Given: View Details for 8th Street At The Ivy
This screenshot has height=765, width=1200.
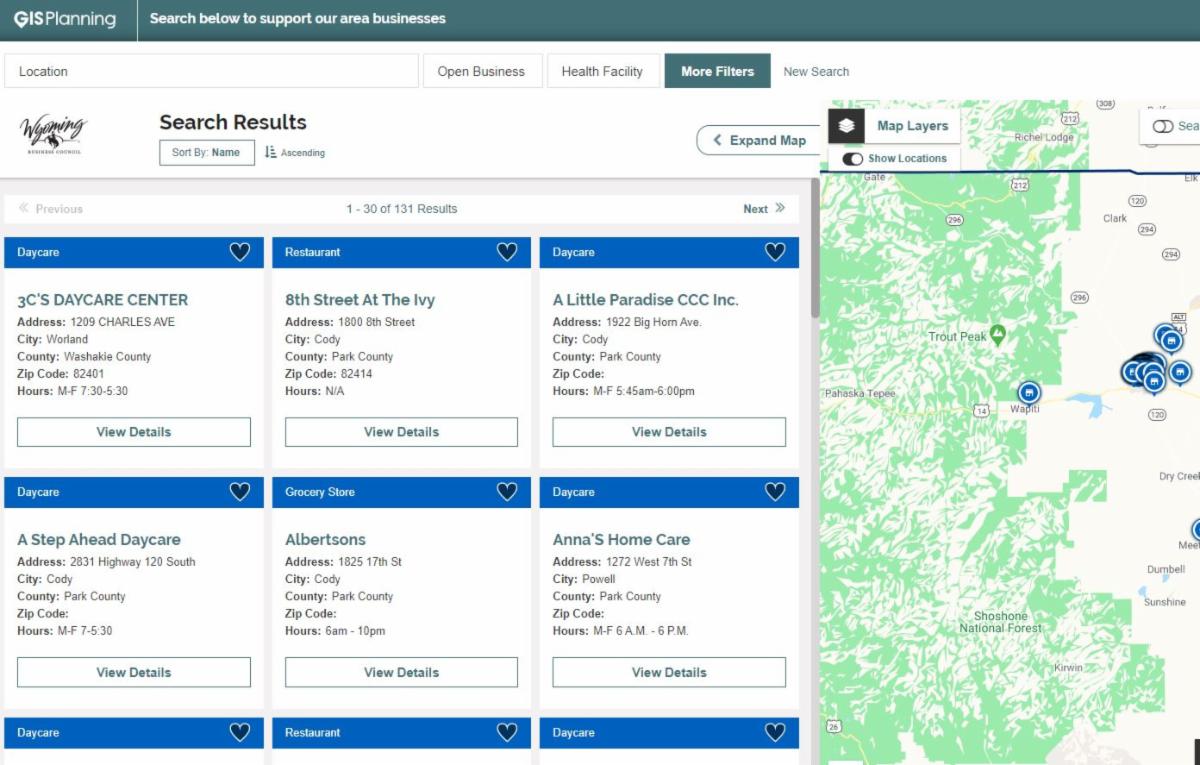Looking at the screenshot, I should coord(401,432).
